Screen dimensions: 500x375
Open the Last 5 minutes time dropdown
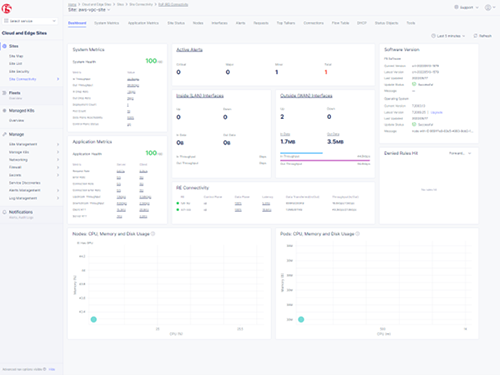pos(448,36)
